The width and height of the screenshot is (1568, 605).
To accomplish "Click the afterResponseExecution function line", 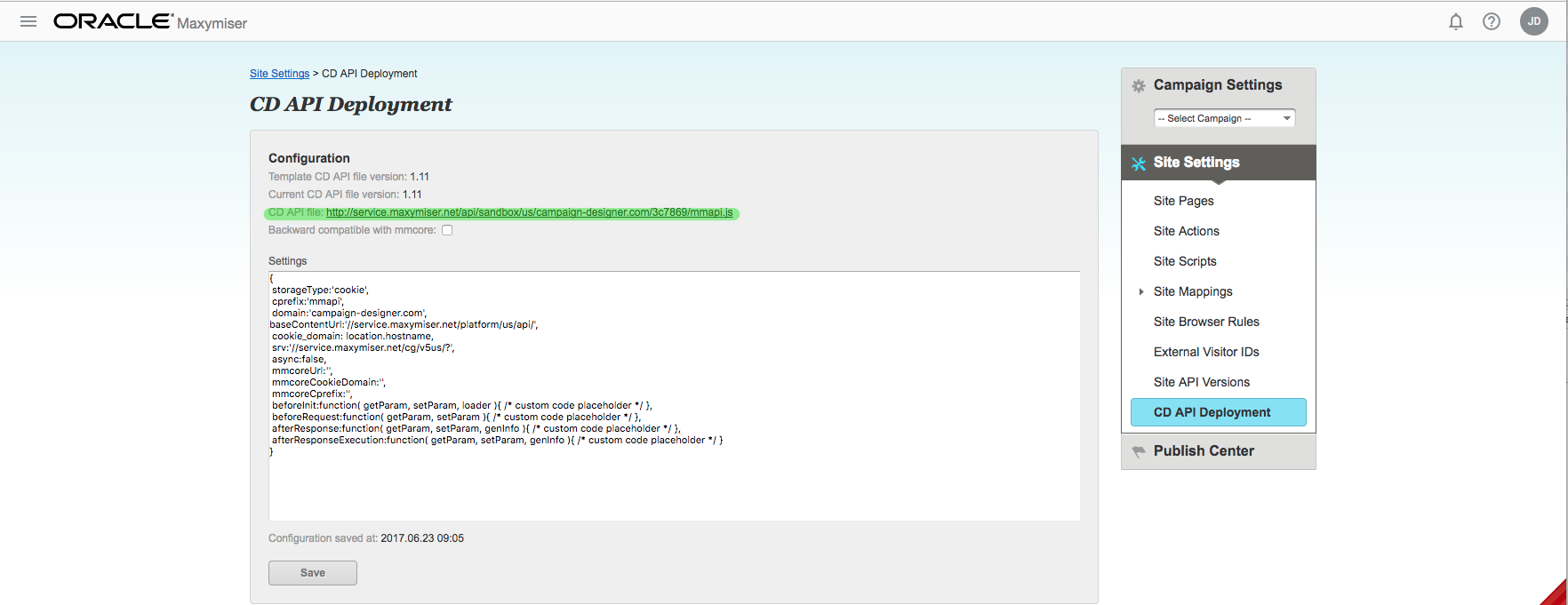I will tap(497, 440).
